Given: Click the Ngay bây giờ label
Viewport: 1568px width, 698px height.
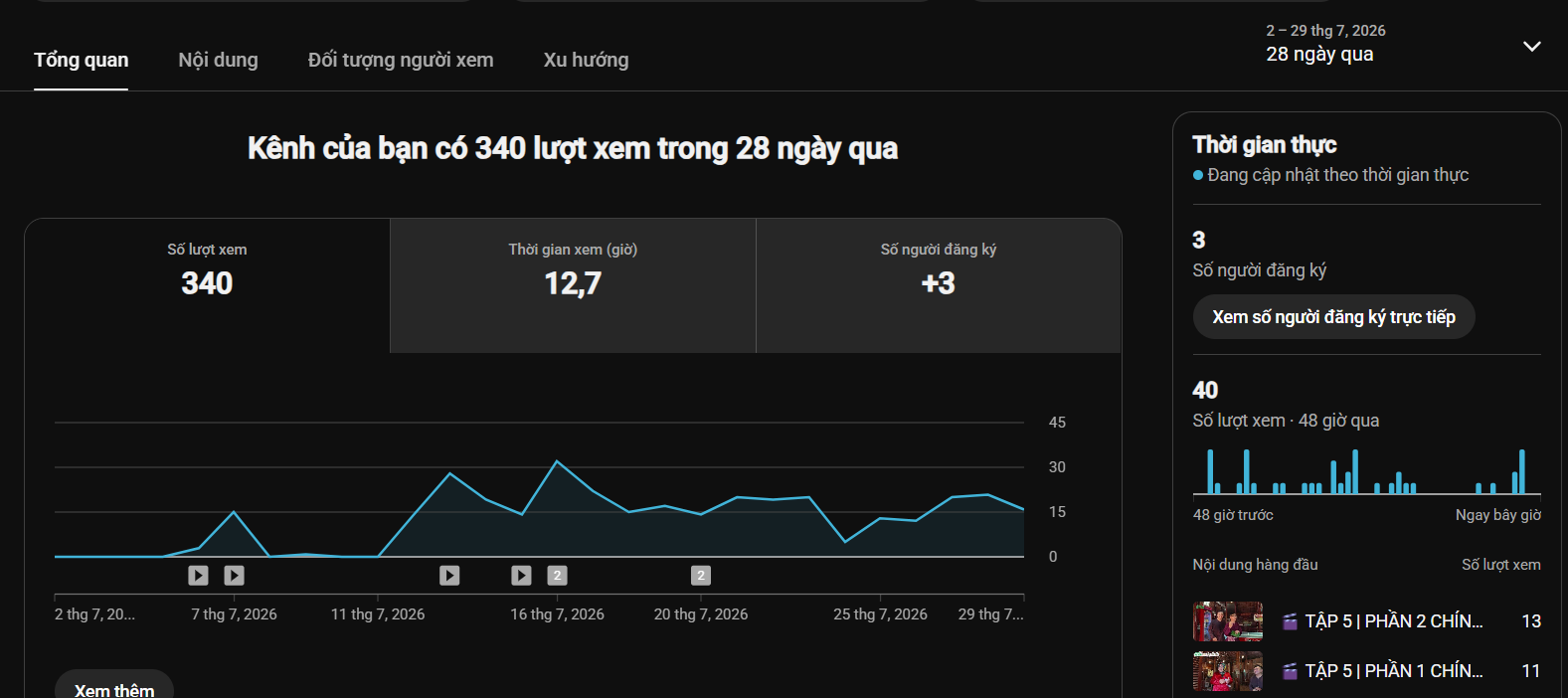Looking at the screenshot, I should pos(1498,515).
